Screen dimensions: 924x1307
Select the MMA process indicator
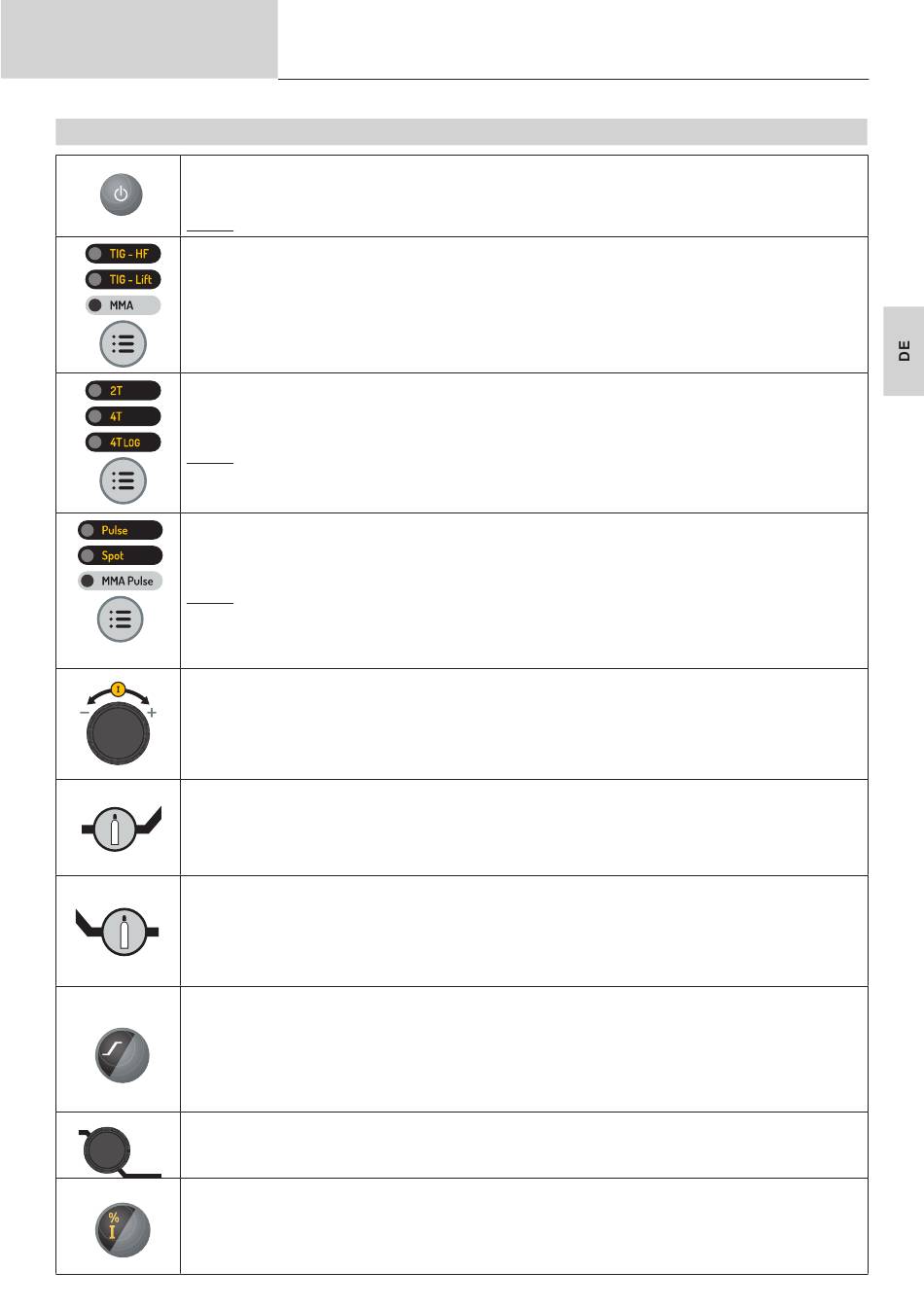coord(123,305)
